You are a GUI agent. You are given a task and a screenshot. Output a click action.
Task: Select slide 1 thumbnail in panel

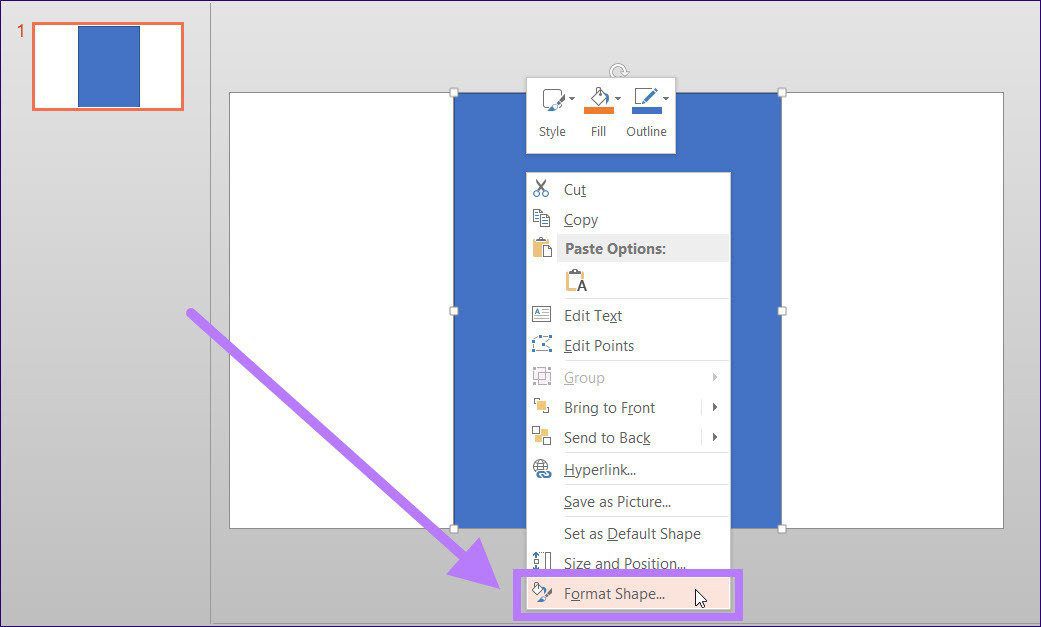point(108,66)
